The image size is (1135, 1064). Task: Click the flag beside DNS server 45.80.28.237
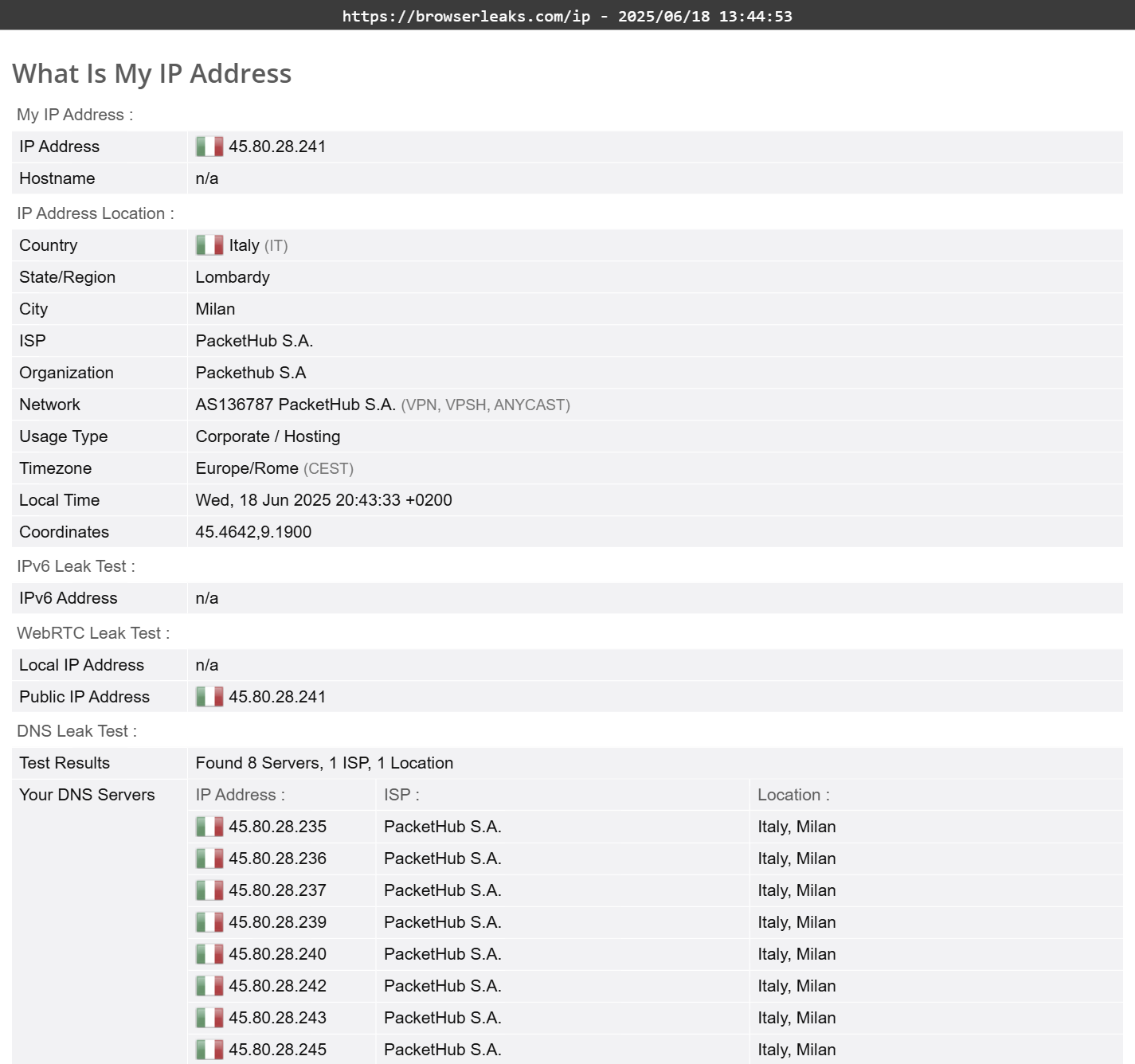pyautogui.click(x=209, y=890)
